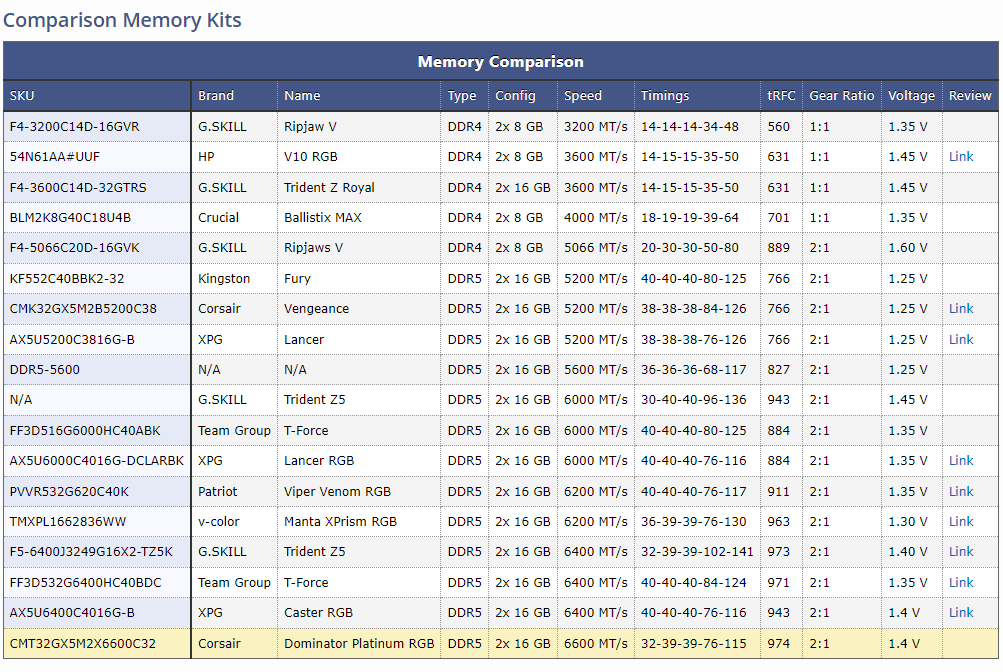
Task: Click the brand v-color
Action: (x=218, y=522)
